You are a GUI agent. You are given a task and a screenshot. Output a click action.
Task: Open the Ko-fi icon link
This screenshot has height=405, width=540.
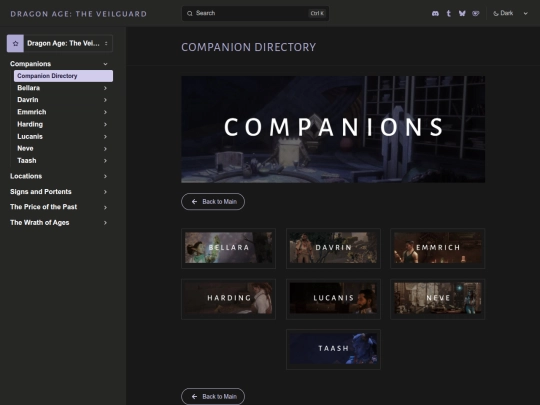pos(475,13)
